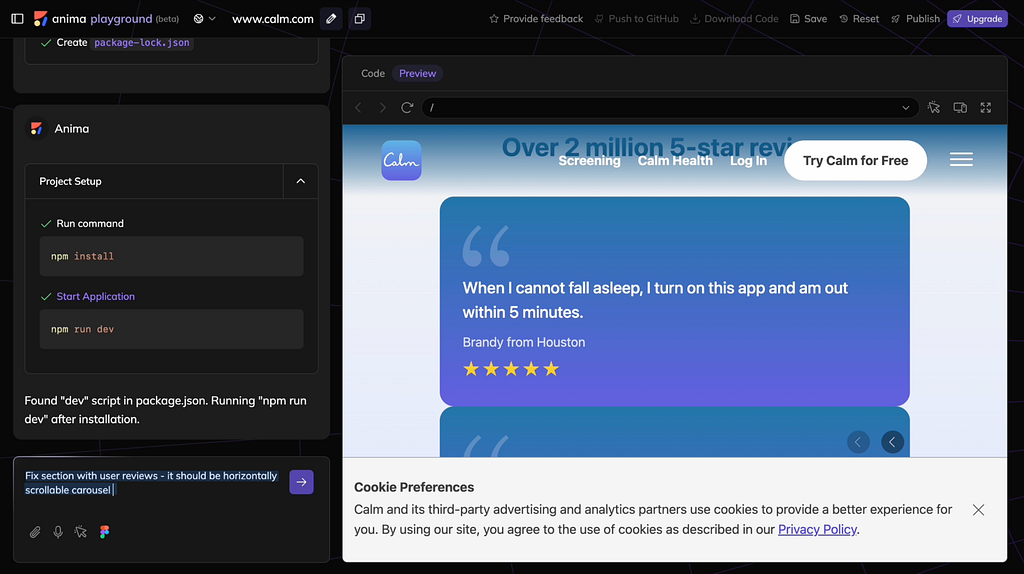
Task: Open the hamburger menu in preview
Action: (x=961, y=159)
